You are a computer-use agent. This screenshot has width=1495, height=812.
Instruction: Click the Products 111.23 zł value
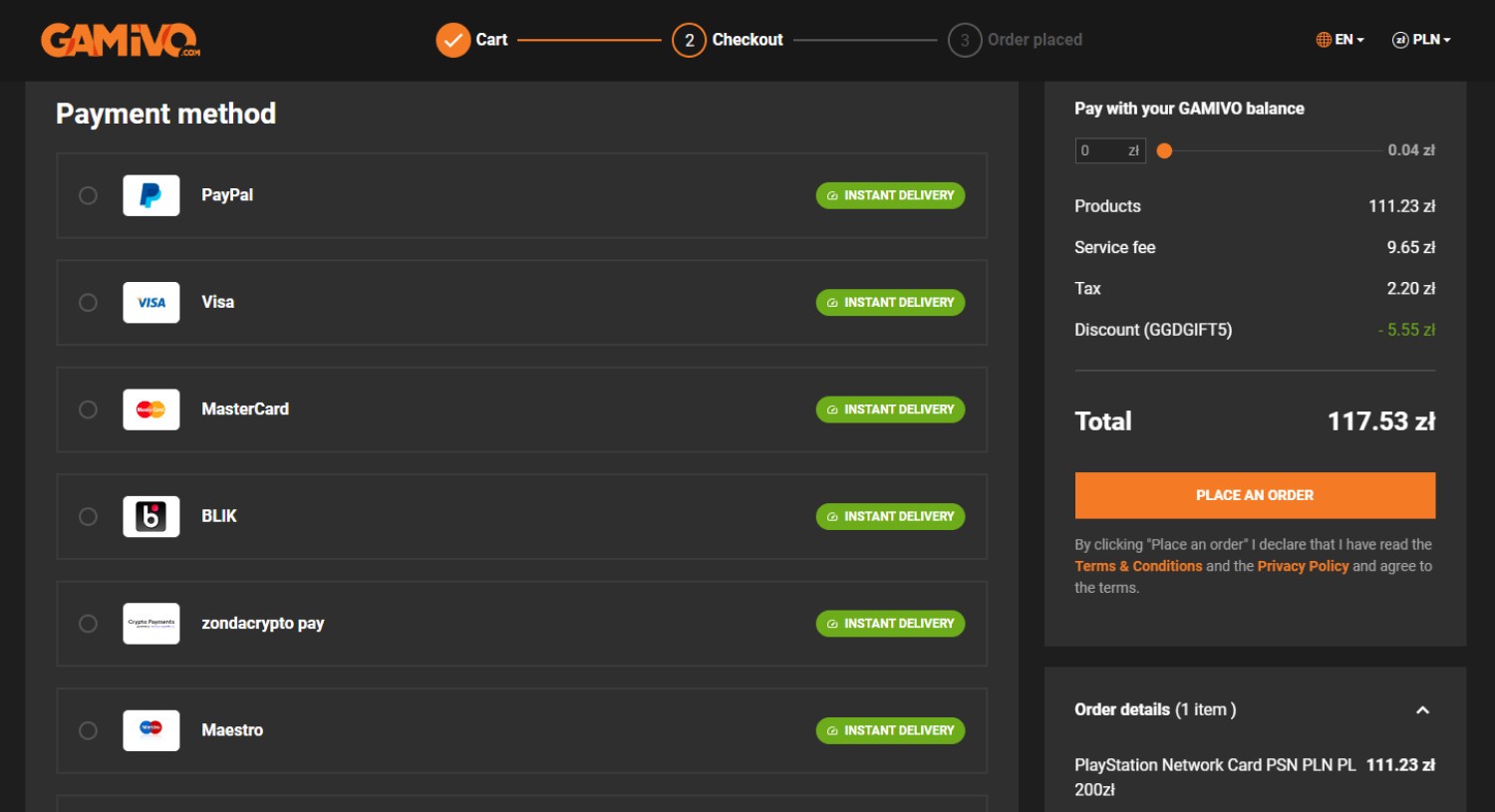(1401, 206)
